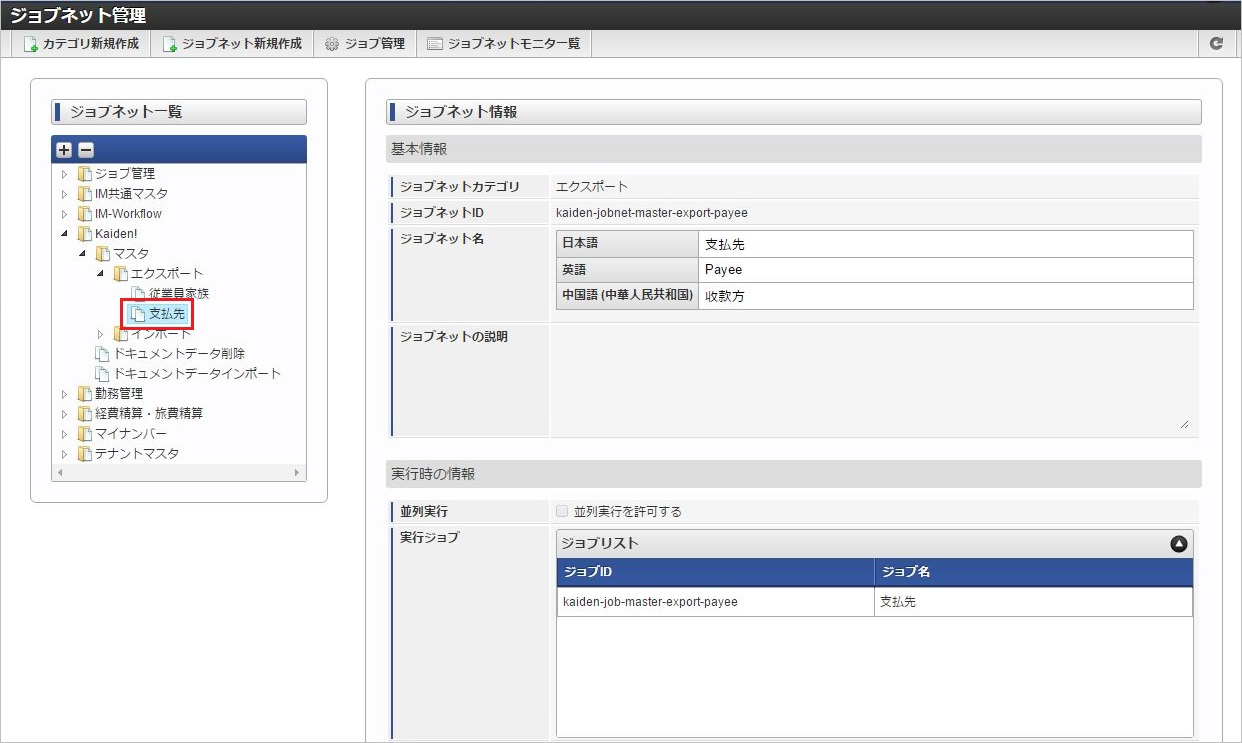This screenshot has width=1242, height=743.
Task: Click the collapse-all minus icon in tree
Action: [x=86, y=150]
